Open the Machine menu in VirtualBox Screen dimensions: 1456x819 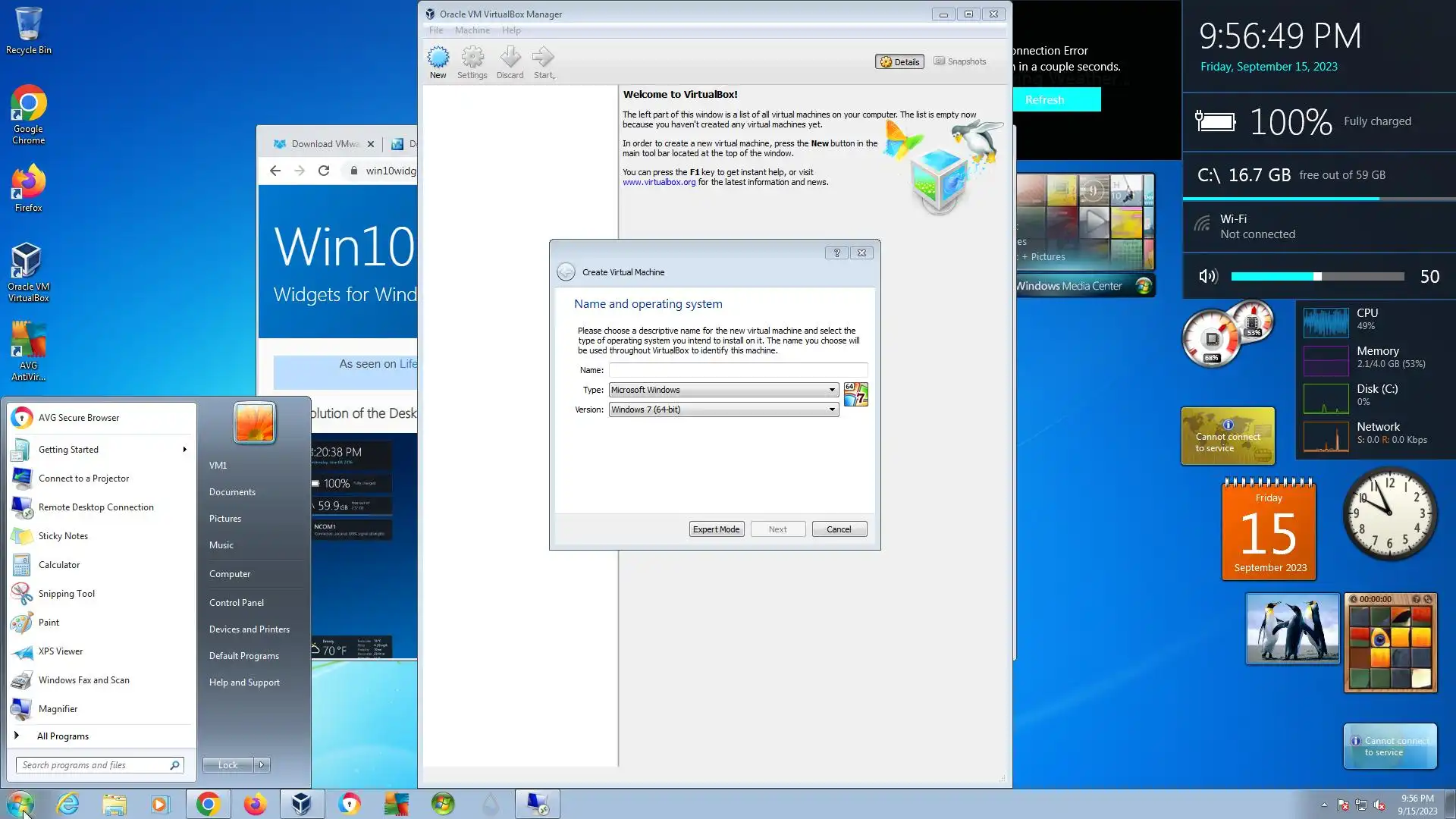[472, 30]
